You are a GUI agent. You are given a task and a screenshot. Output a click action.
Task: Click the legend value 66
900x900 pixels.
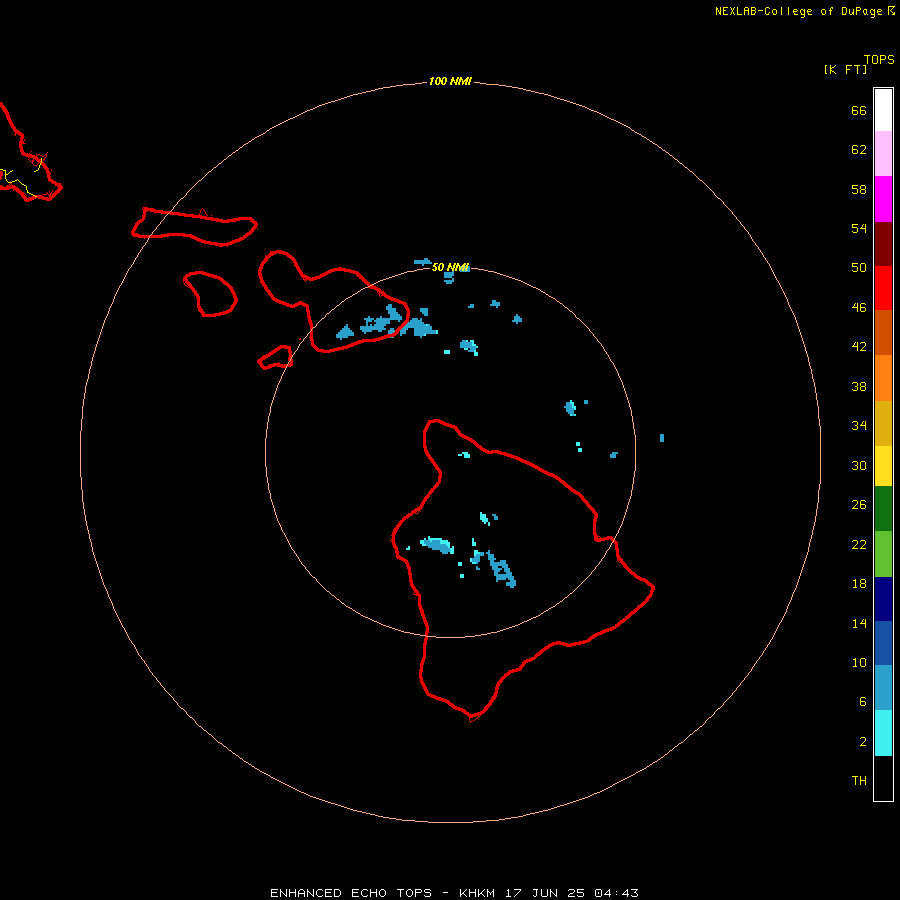pyautogui.click(x=859, y=111)
